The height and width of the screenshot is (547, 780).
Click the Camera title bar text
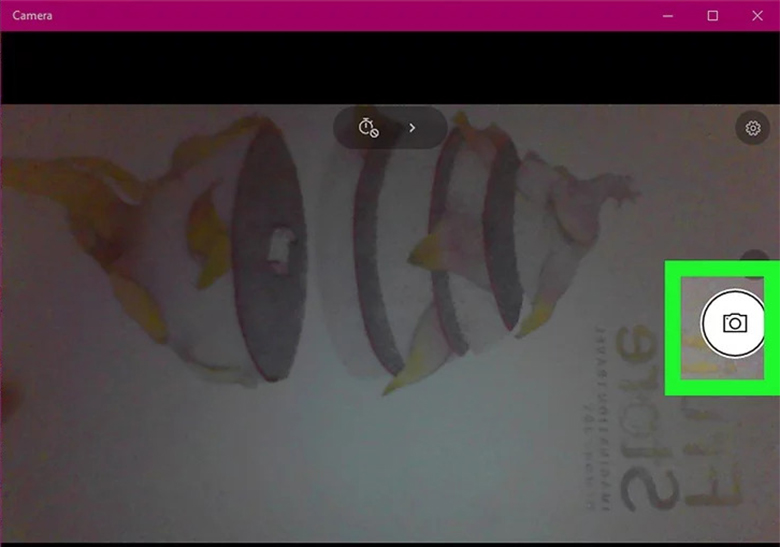point(33,16)
